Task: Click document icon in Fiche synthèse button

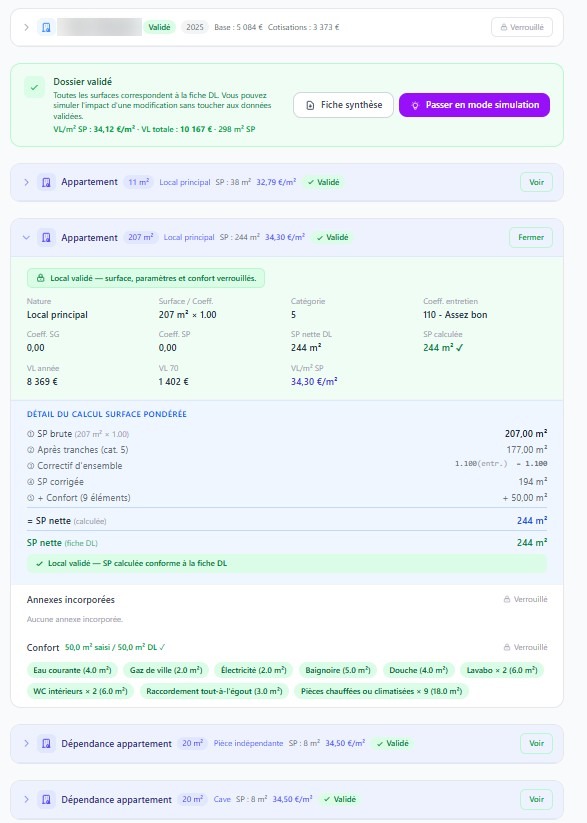Action: [x=310, y=105]
